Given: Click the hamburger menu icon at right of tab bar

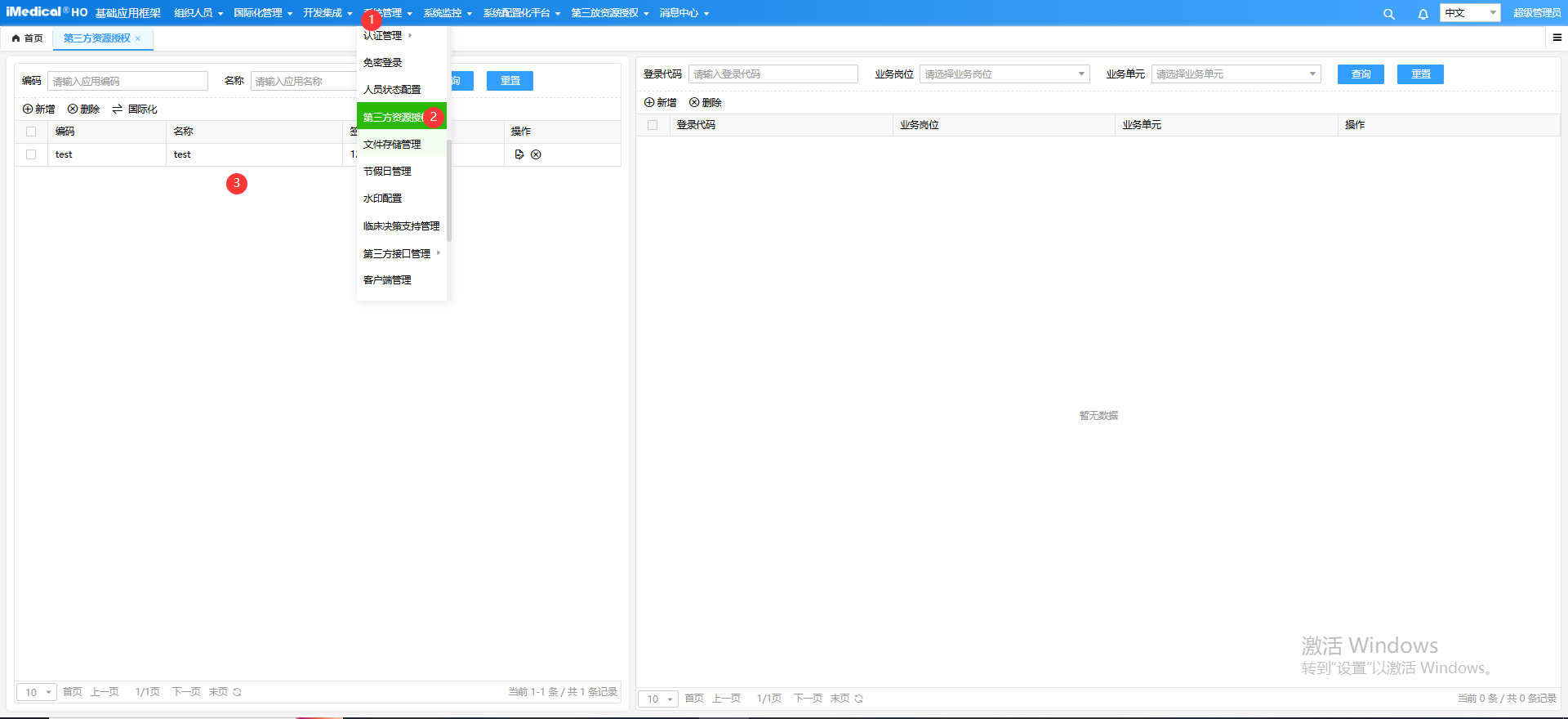Looking at the screenshot, I should click(x=1557, y=38).
